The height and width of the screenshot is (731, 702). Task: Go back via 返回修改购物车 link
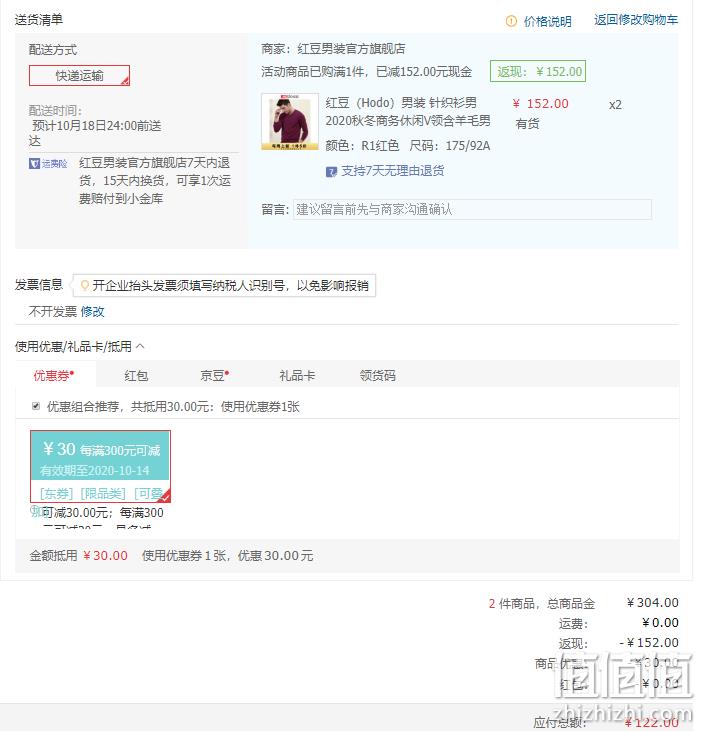[636, 20]
